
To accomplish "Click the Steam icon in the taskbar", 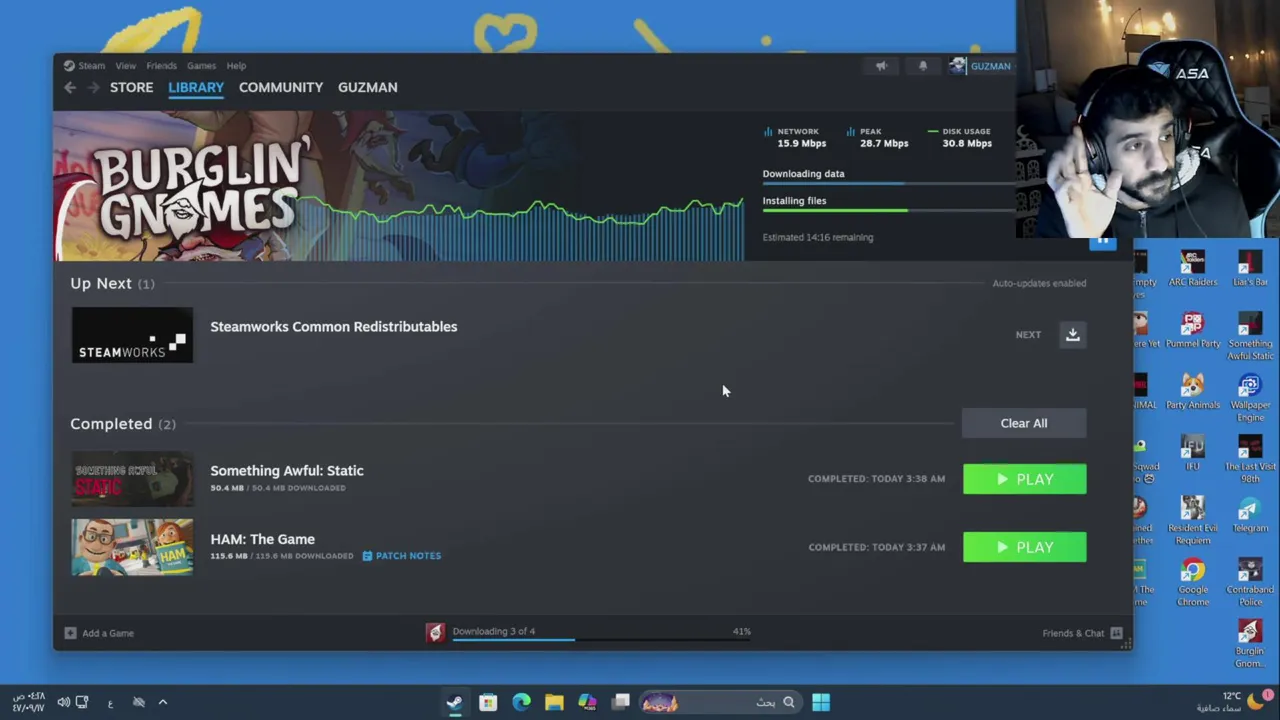I will [x=455, y=702].
